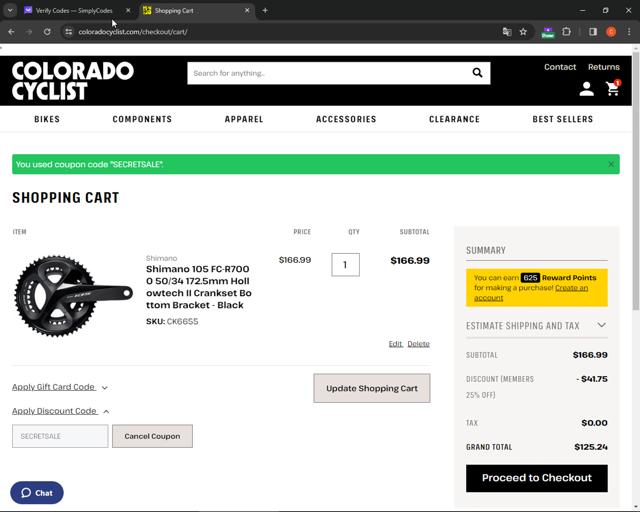This screenshot has width=640, height=512.
Task: Expand Apply Gift Card Code section
Action: (60, 387)
